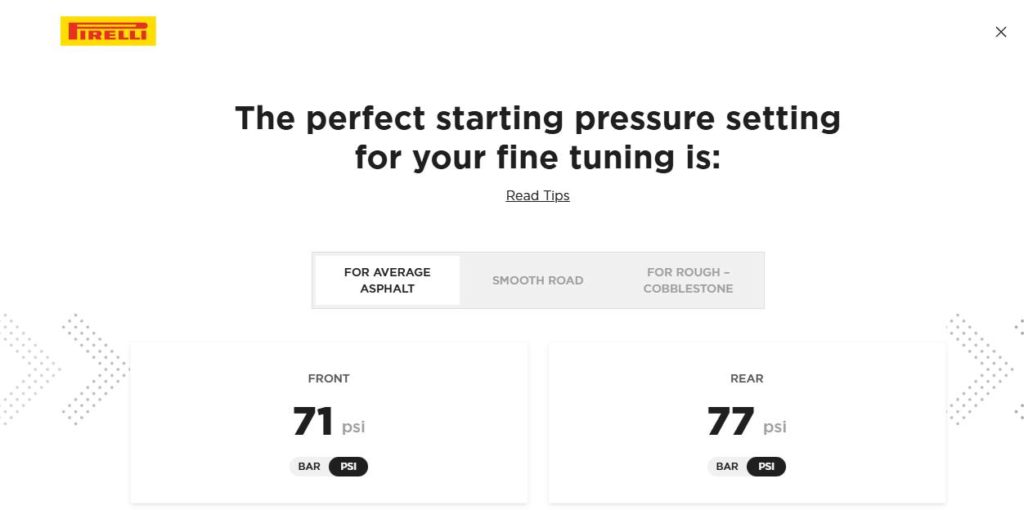Image resolution: width=1024 pixels, height=510 pixels.
Task: Click the psi unit text beside 71
Action: 354,427
